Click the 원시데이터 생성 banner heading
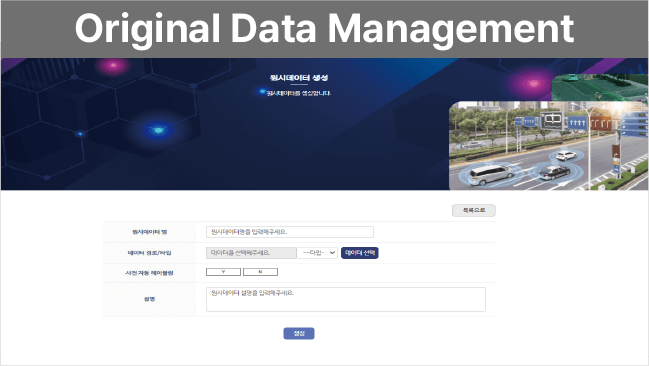 [x=299, y=77]
